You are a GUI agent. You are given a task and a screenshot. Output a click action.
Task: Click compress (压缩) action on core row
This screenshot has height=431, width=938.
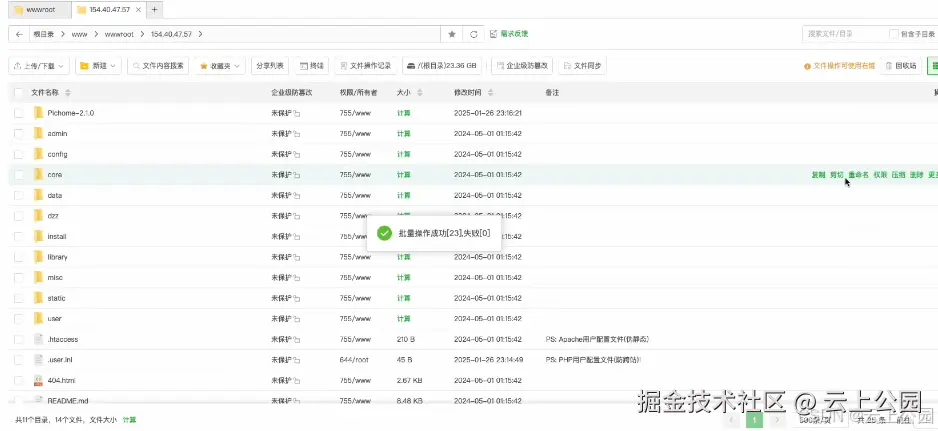(x=899, y=175)
